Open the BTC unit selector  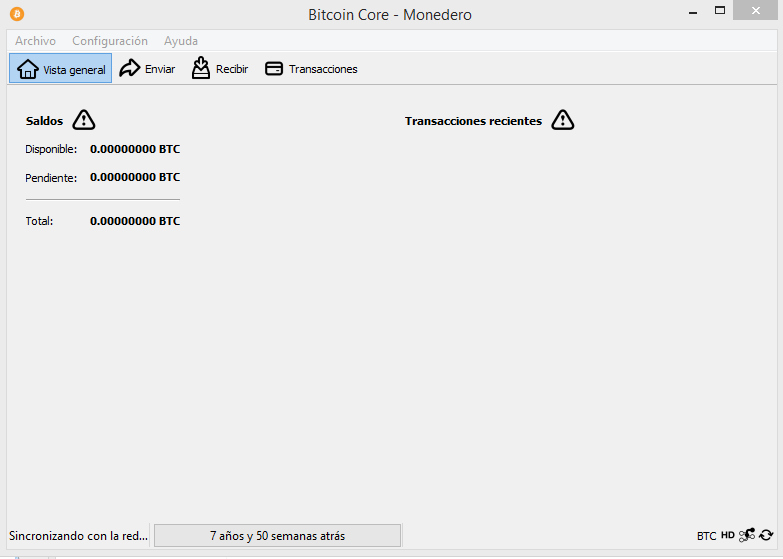(x=707, y=536)
